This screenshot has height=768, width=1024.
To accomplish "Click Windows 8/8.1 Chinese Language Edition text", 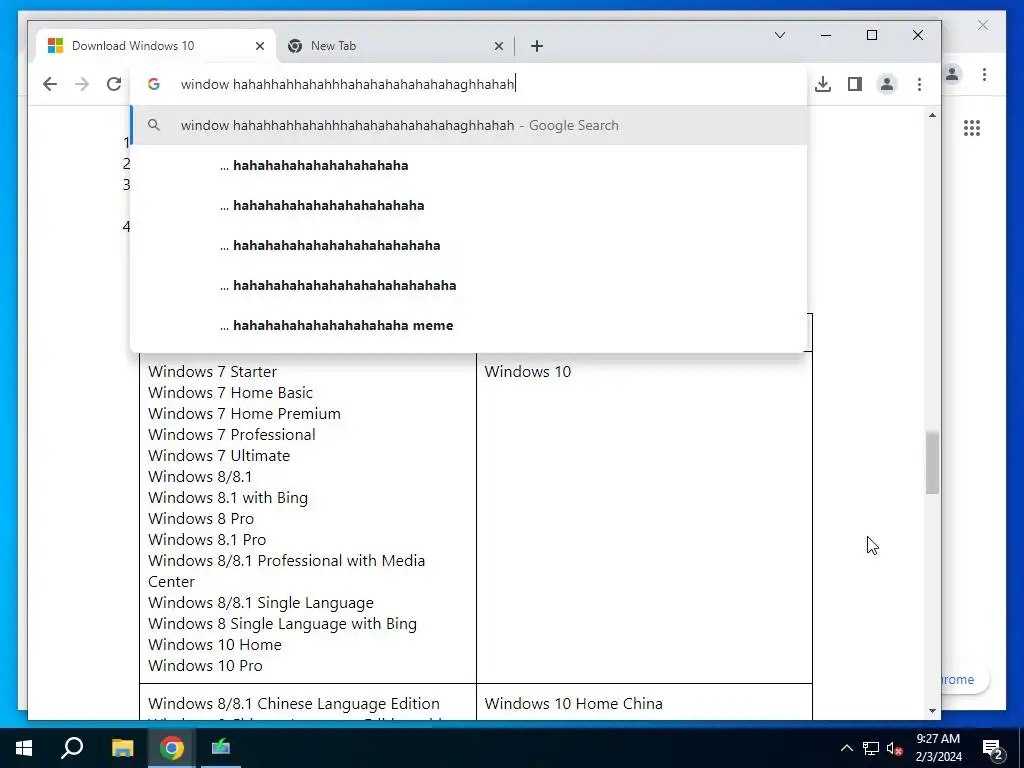I will tap(294, 703).
